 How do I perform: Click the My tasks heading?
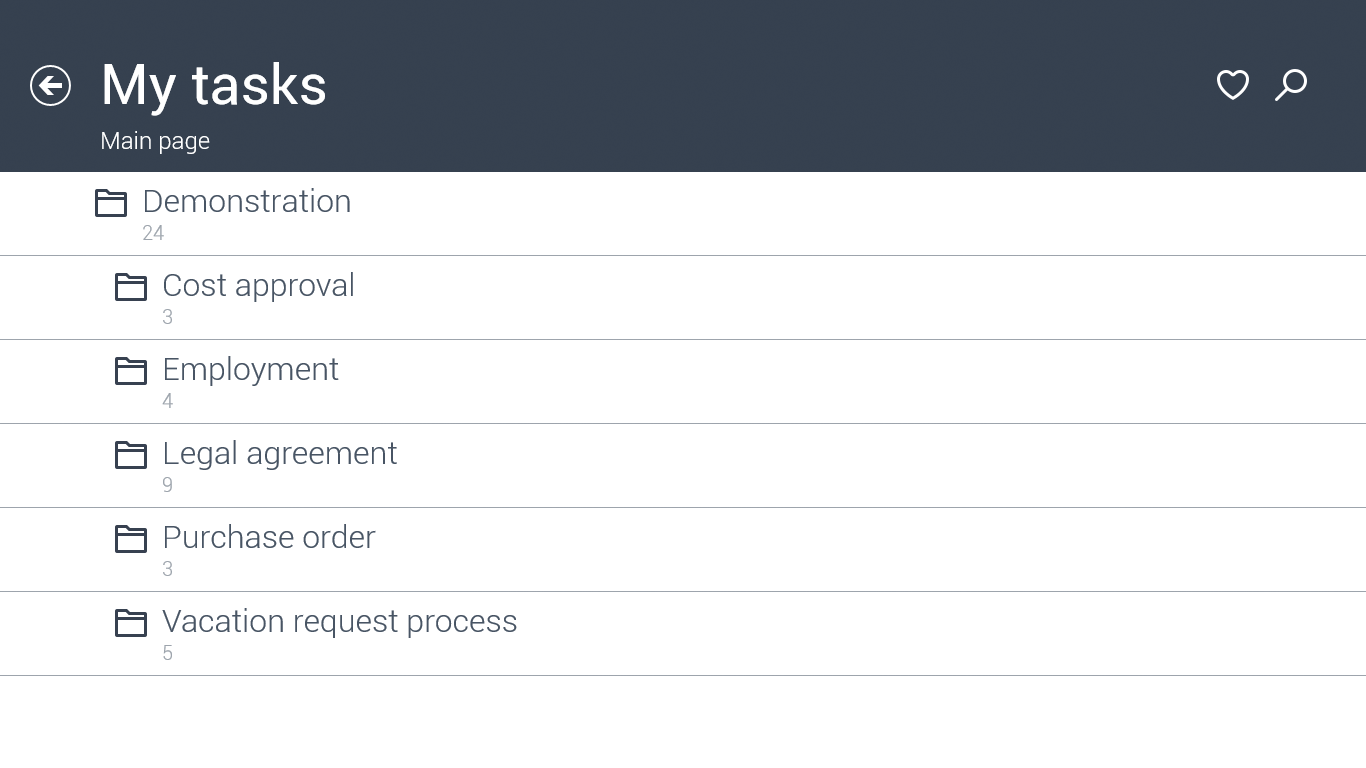pos(213,85)
